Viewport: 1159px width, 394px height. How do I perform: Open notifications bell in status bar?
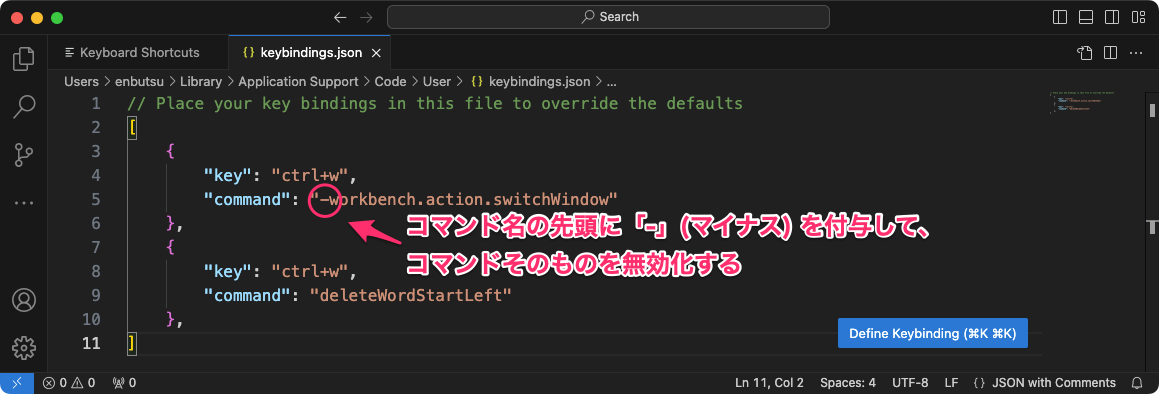[x=1137, y=383]
